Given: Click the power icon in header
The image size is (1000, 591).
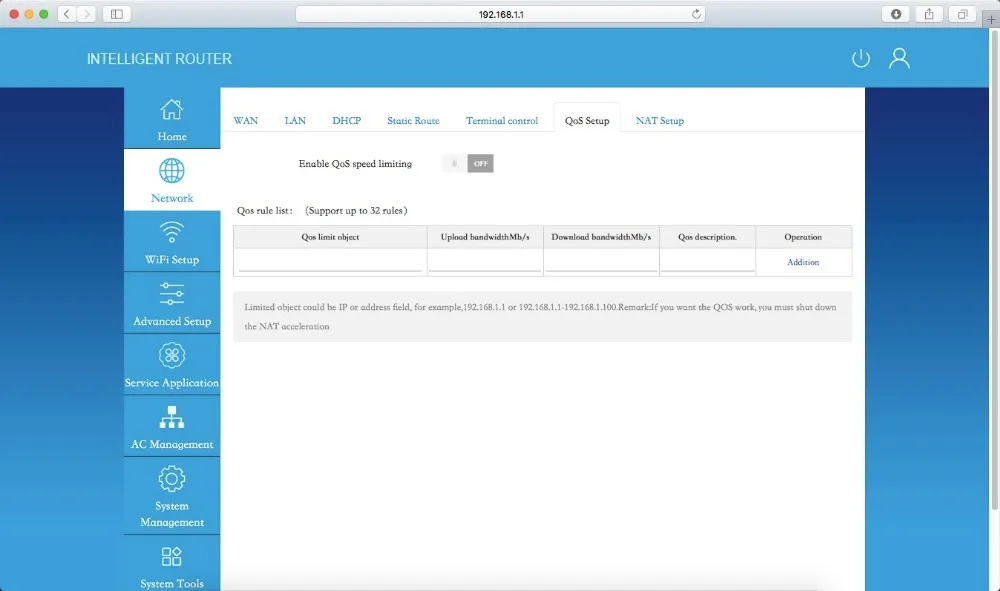Looking at the screenshot, I should 861,58.
